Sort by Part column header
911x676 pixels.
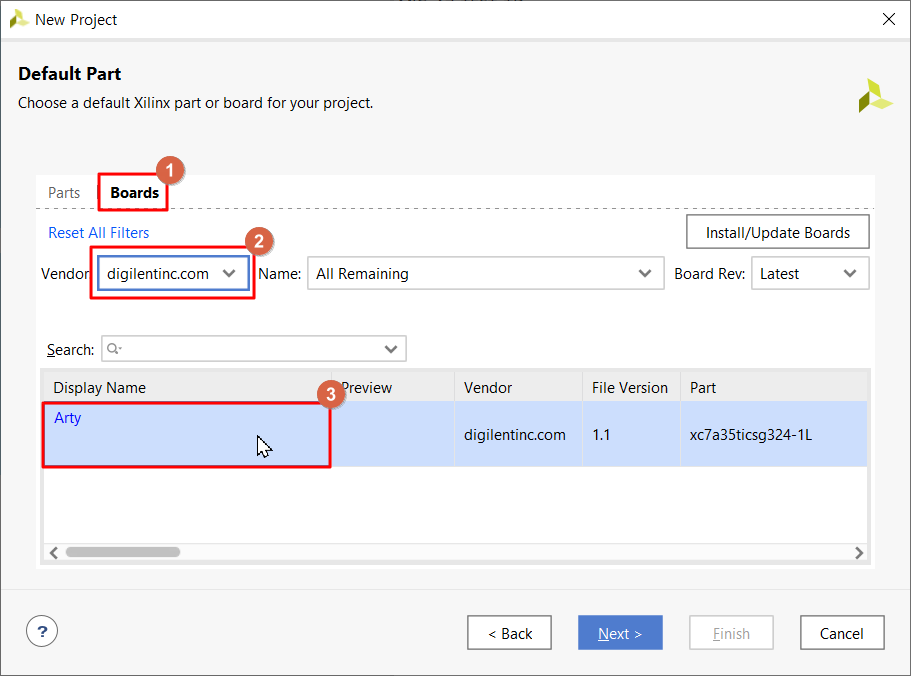pyautogui.click(x=773, y=387)
